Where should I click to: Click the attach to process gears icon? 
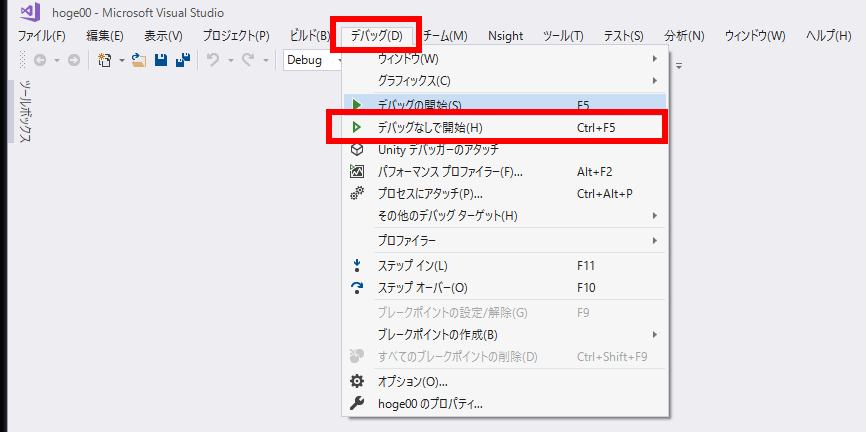pyautogui.click(x=357, y=194)
